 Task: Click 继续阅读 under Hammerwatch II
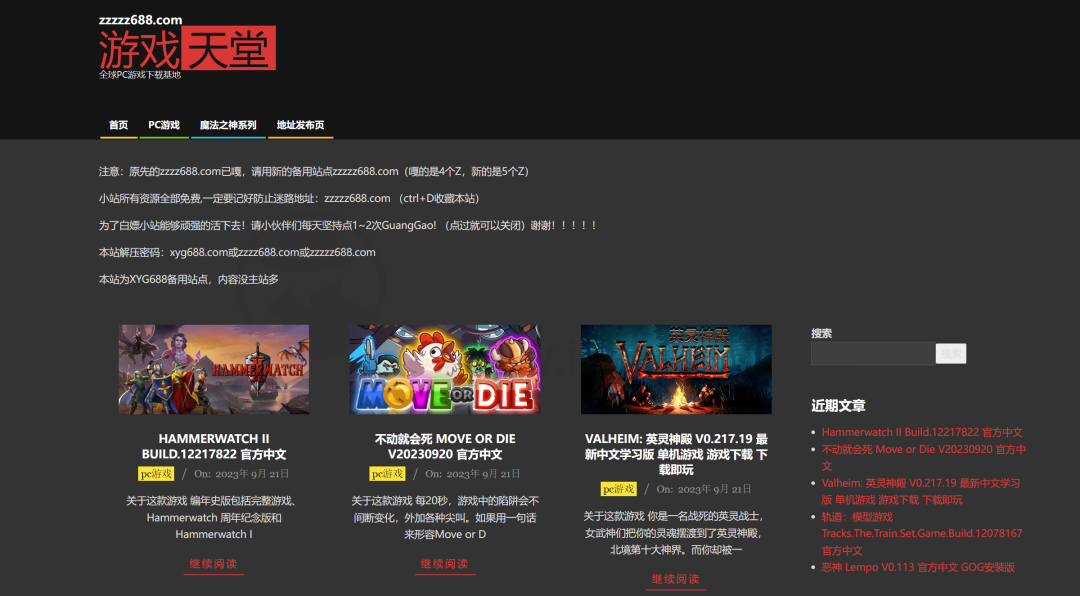(x=214, y=564)
